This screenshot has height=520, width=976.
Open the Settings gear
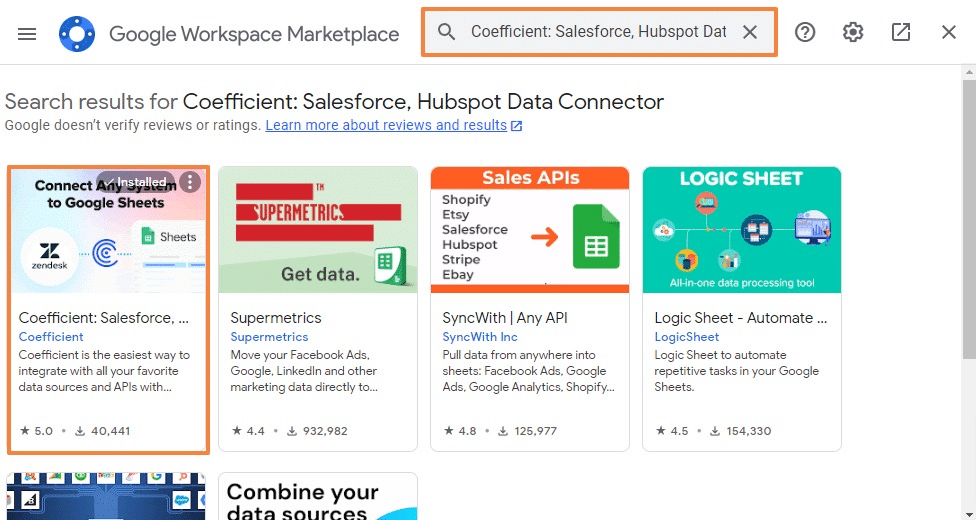click(853, 32)
